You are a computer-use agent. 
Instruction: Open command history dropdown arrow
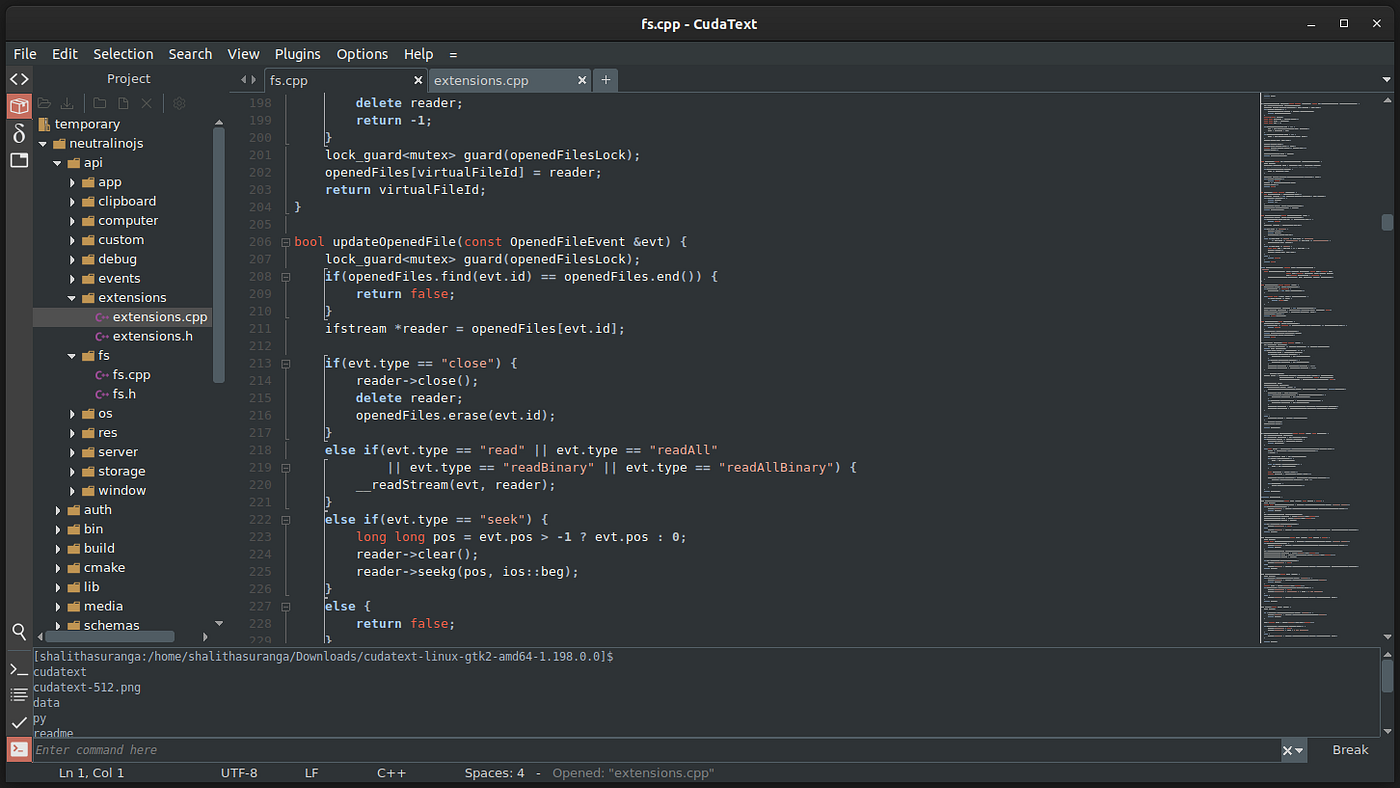[x=1300, y=750]
